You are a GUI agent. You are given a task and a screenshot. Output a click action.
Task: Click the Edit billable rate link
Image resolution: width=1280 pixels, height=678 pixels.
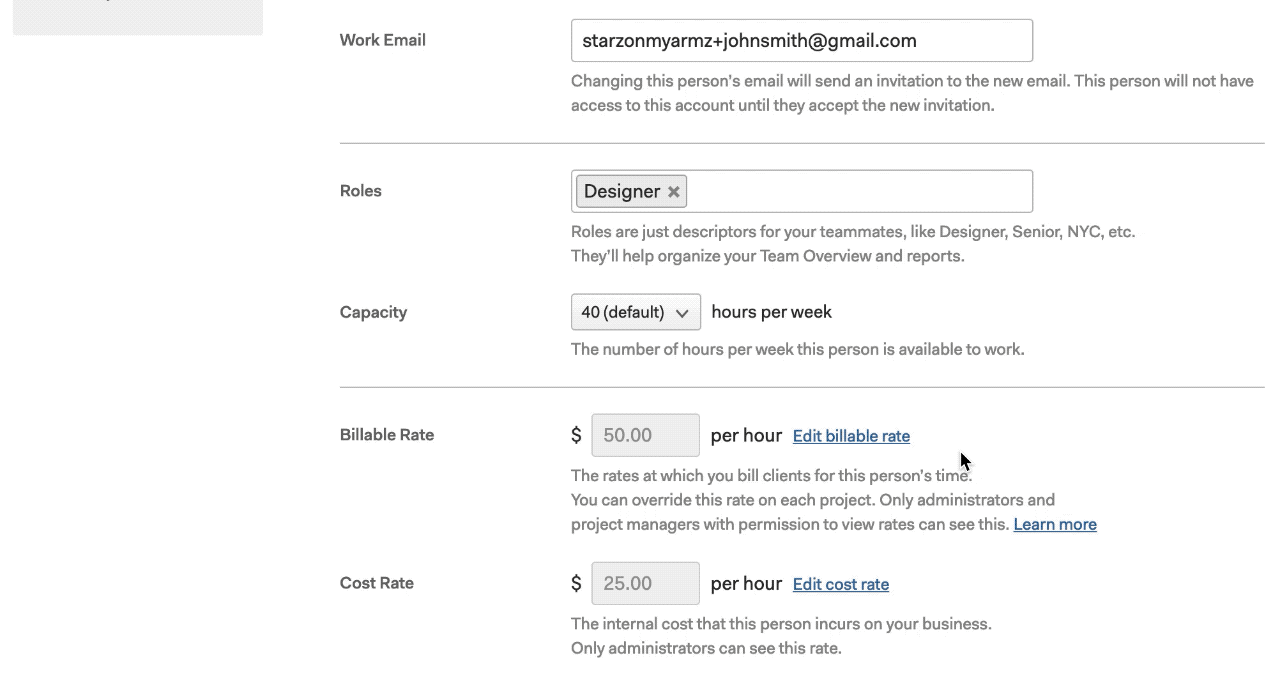pyautogui.click(x=851, y=436)
